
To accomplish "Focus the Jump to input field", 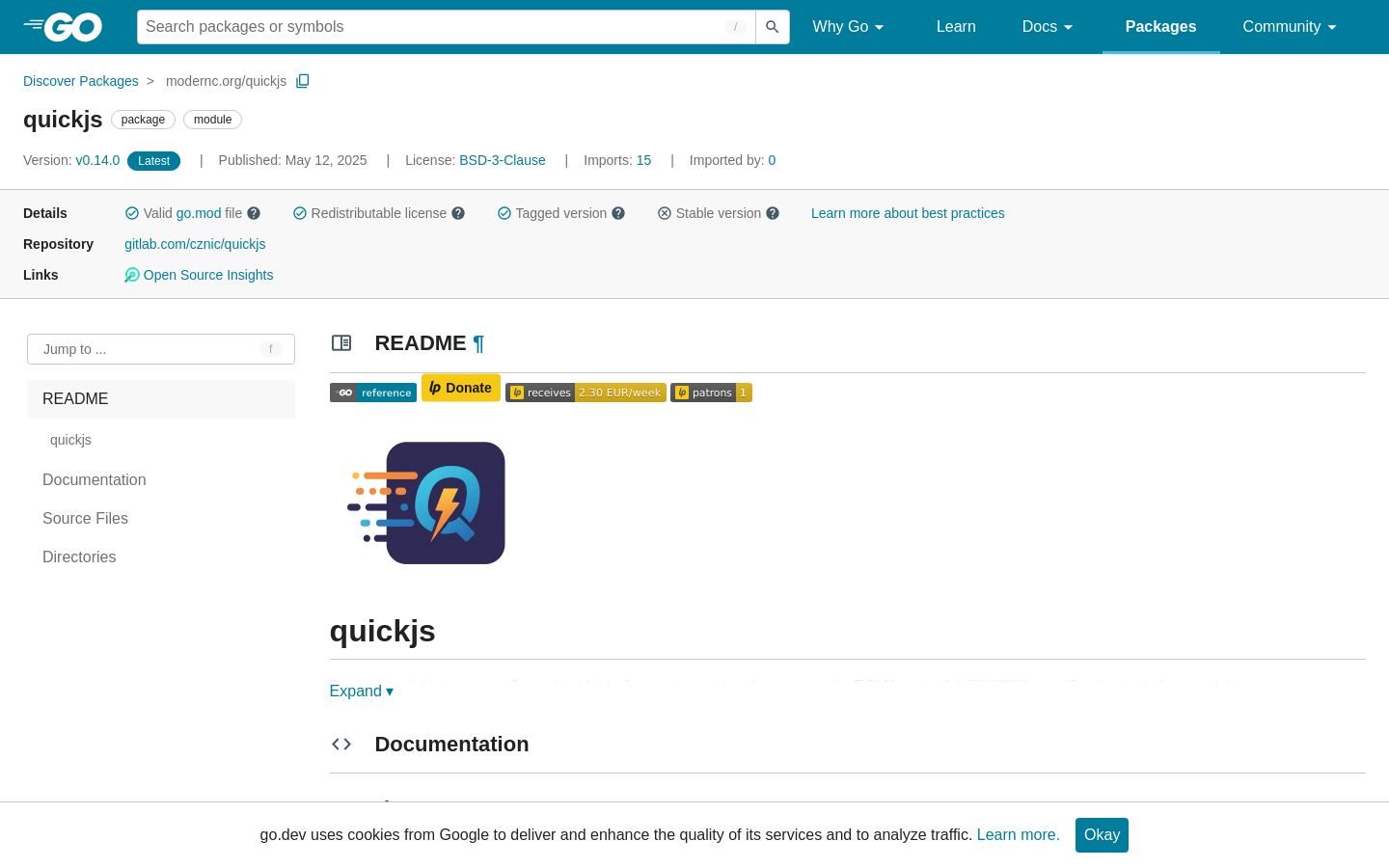I will 161,349.
